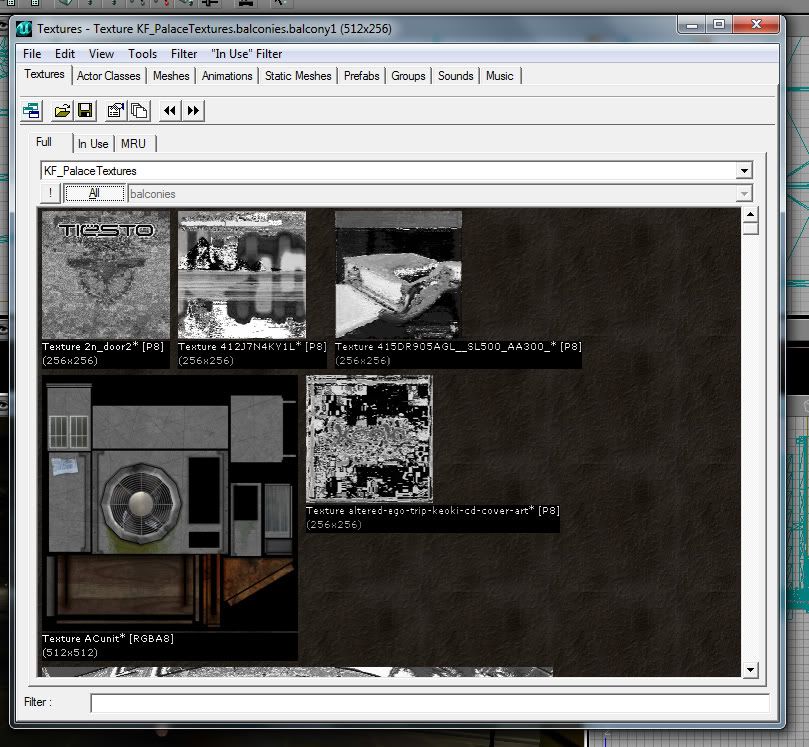Screen dimensions: 809x747
Task: Open a texture package via folder icon
Action: point(62,110)
